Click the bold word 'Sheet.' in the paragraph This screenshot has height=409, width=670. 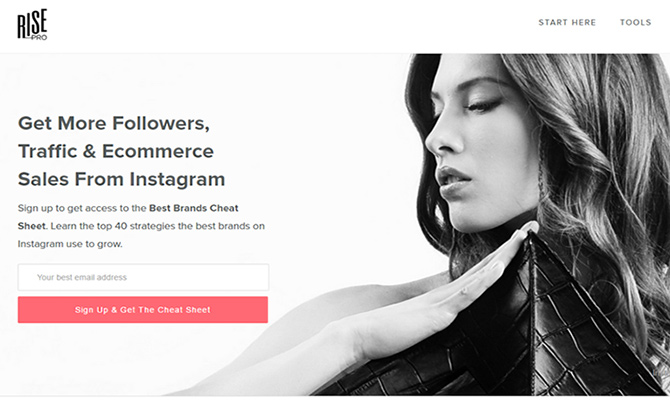32,226
